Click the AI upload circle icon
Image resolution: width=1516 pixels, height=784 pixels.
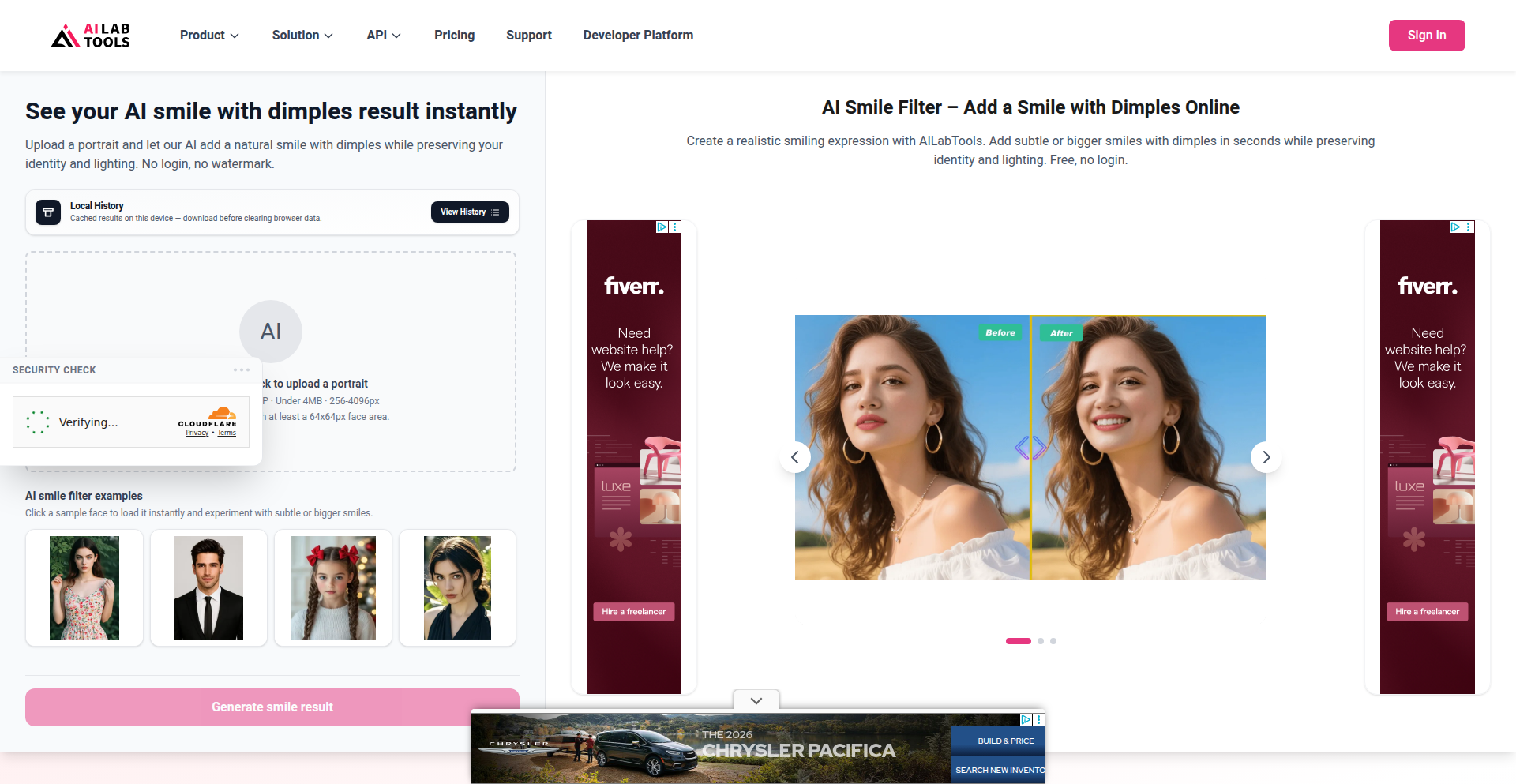[271, 332]
